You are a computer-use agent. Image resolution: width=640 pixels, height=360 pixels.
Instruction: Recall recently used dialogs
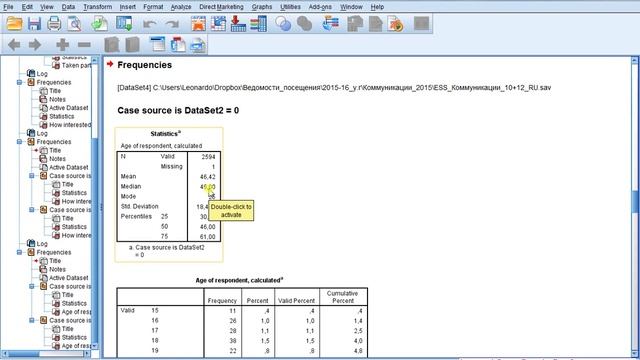tap(124, 24)
